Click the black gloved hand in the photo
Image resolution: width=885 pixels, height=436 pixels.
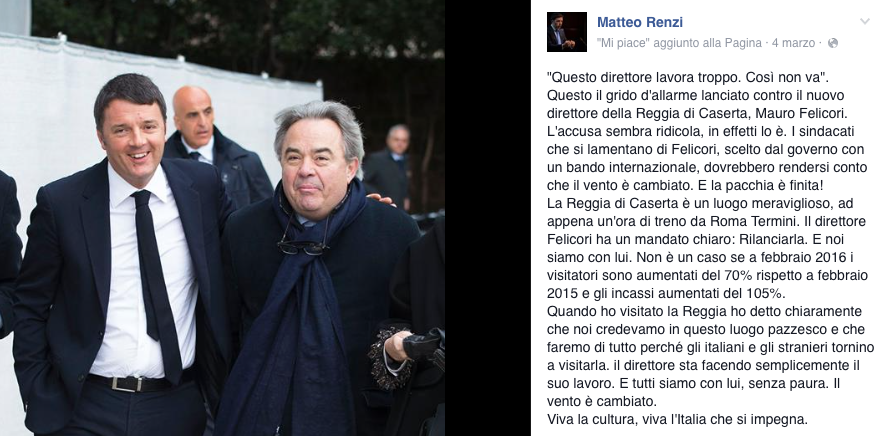coord(422,345)
